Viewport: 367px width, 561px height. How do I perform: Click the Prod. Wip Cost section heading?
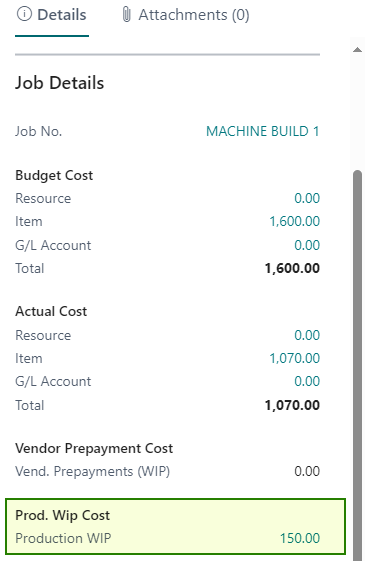[63, 515]
